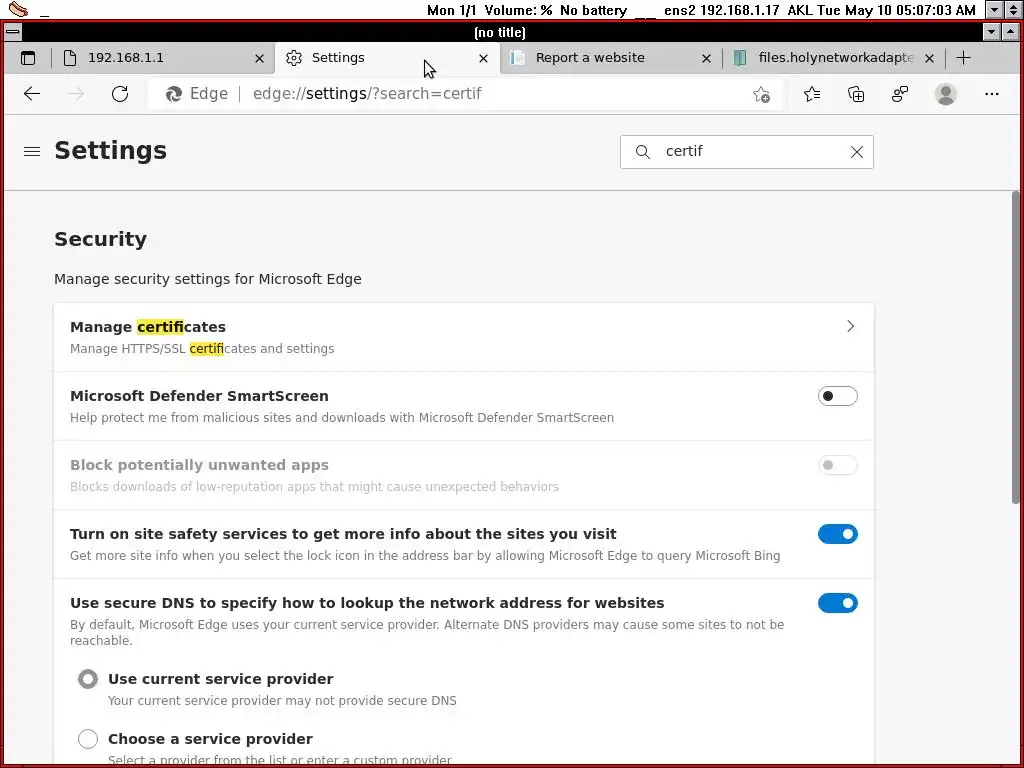Click the Edge logo in the address bar
This screenshot has height=768, width=1024.
[174, 94]
